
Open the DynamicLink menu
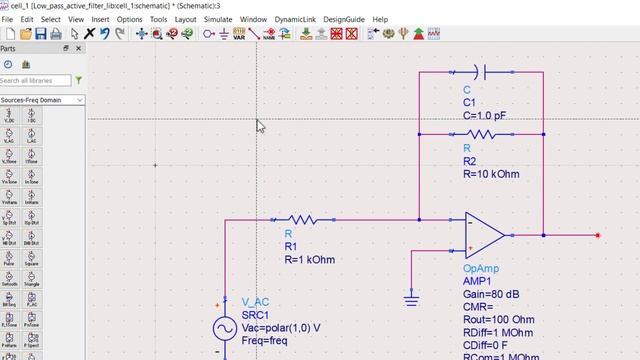pyautogui.click(x=295, y=19)
